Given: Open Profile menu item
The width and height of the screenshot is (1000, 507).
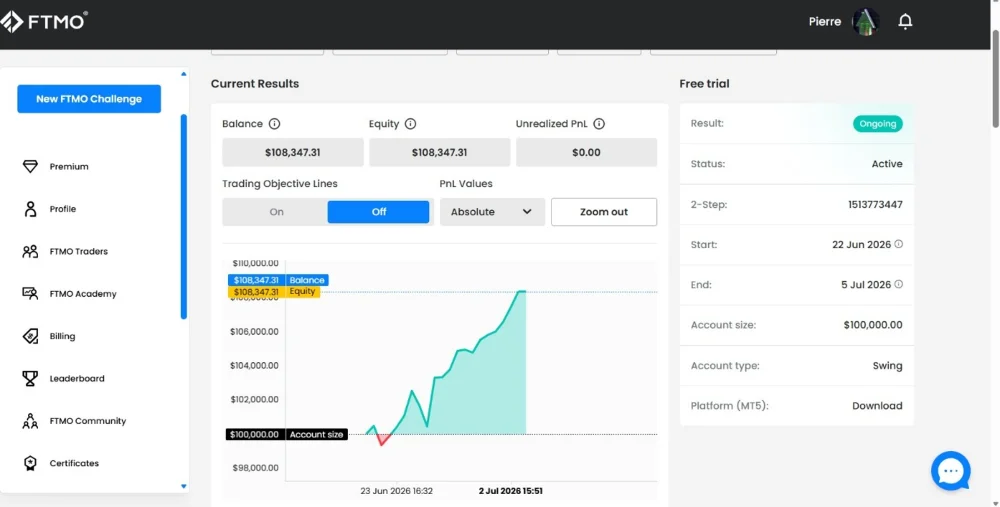Looking at the screenshot, I should click(62, 209).
